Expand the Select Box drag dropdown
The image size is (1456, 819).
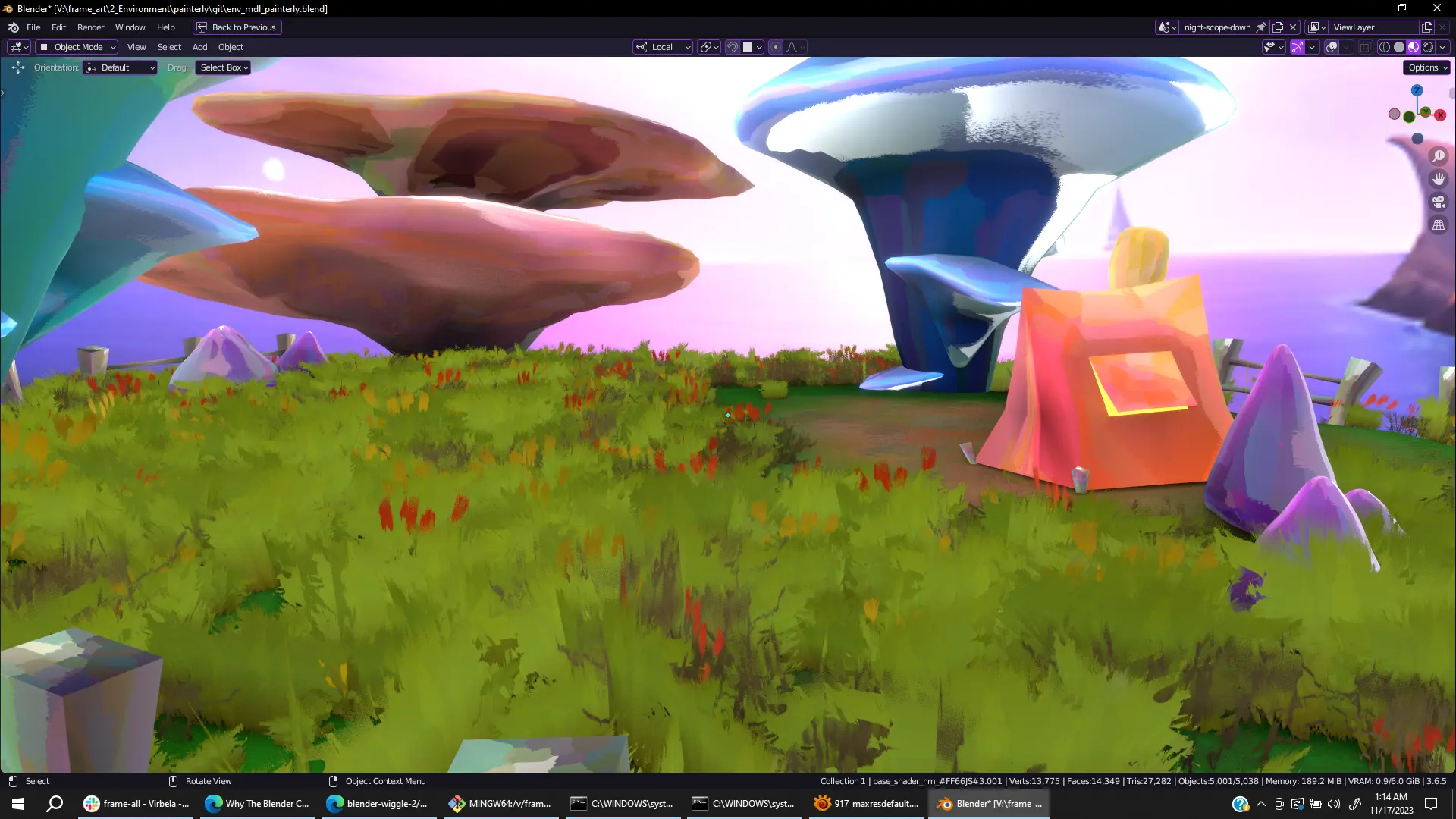tap(223, 67)
